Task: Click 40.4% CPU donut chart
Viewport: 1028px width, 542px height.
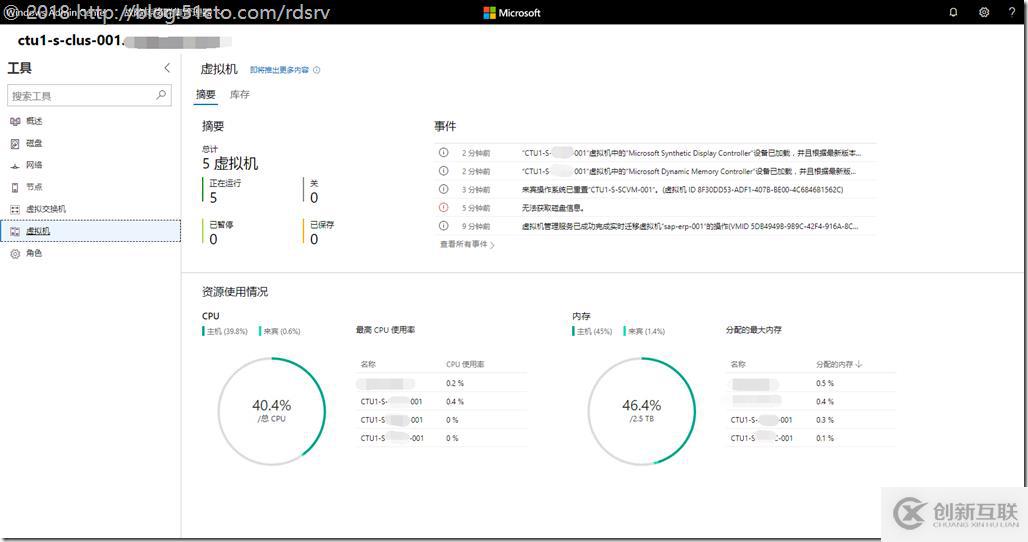Action: [271, 411]
